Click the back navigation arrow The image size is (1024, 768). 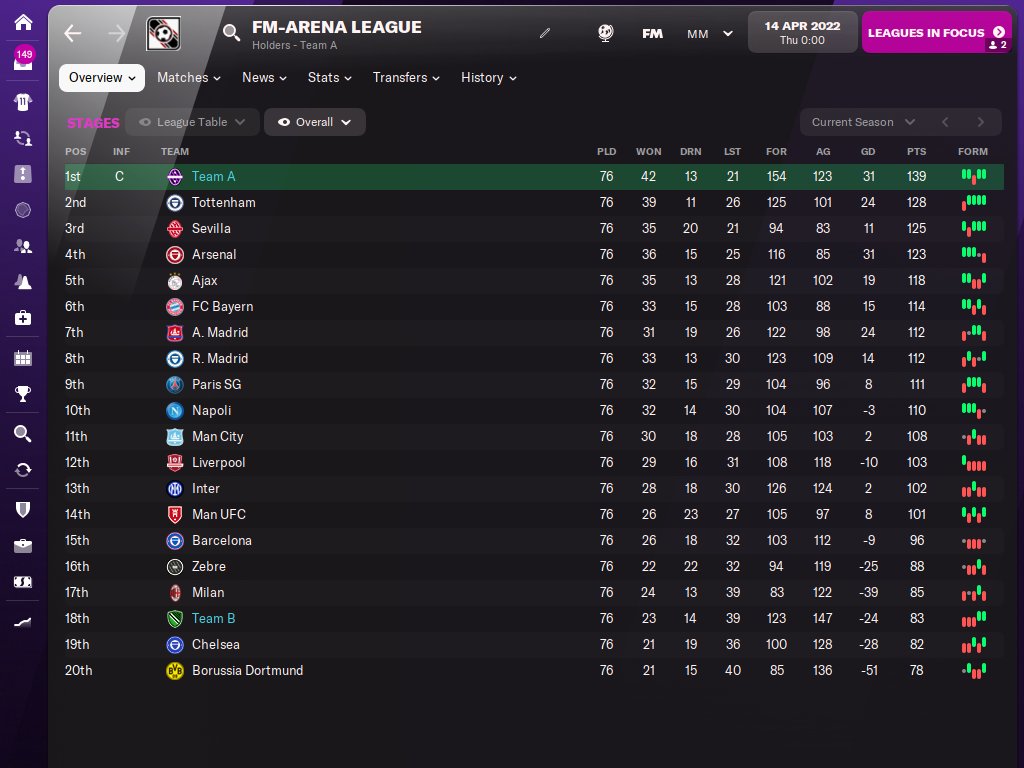click(73, 33)
